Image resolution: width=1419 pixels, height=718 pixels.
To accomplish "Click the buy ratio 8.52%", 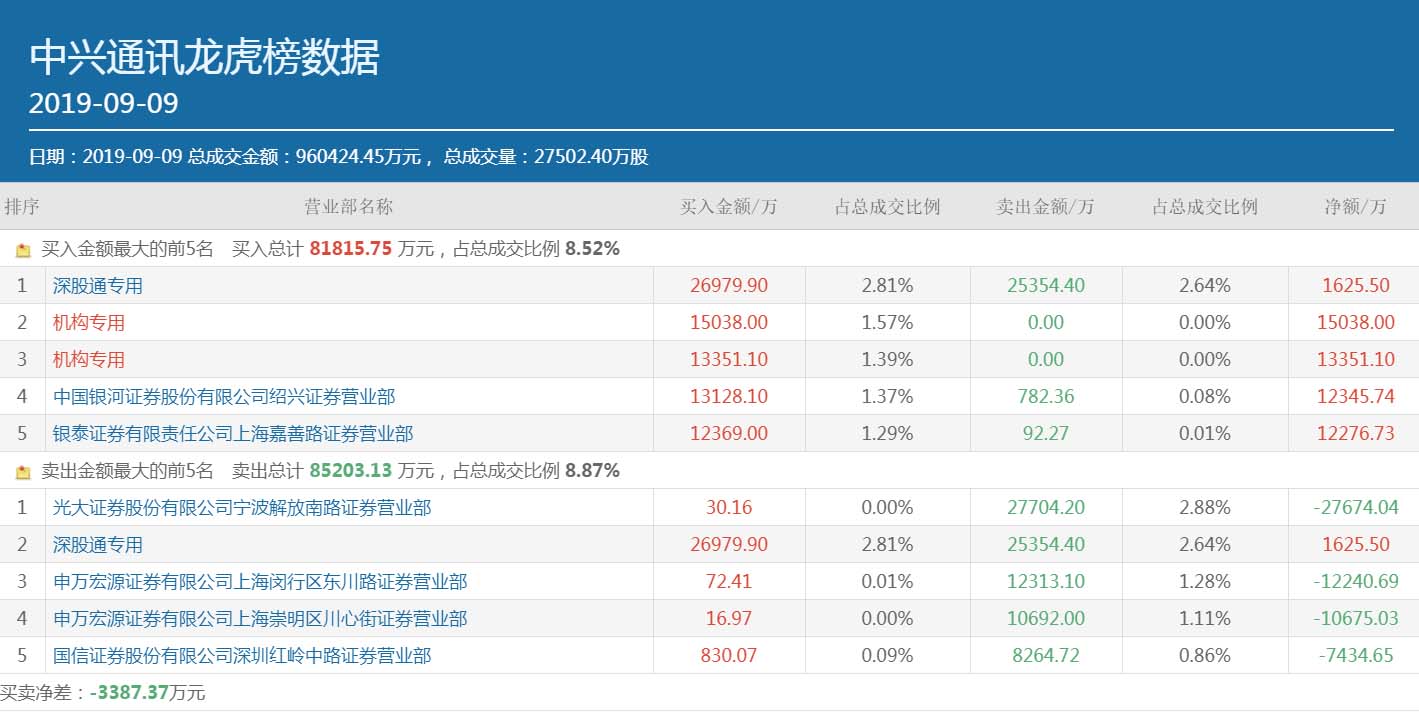I will click(592, 249).
